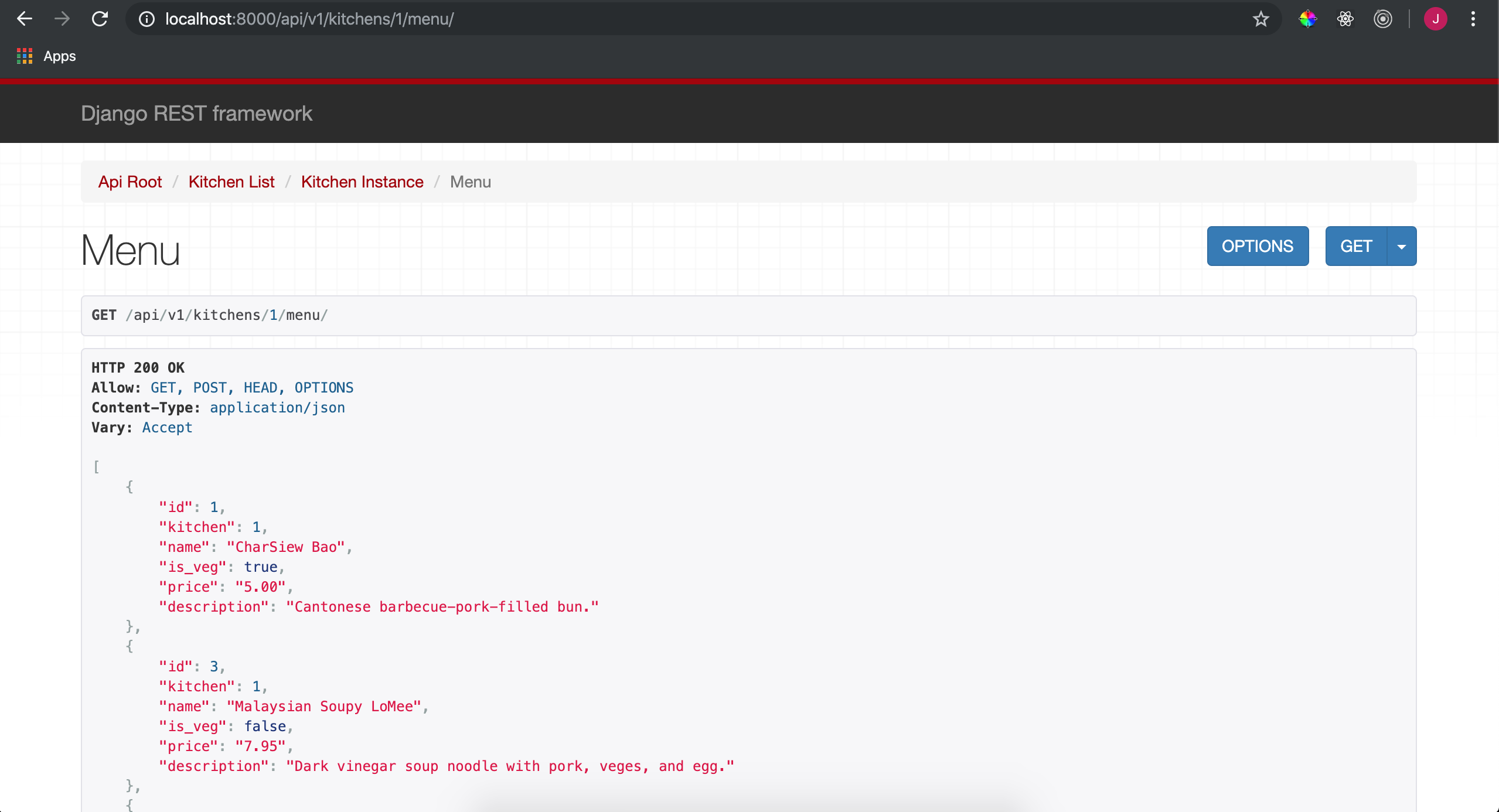The width and height of the screenshot is (1499, 812).
Task: Send an OPTIONS request with the button
Action: pyautogui.click(x=1258, y=246)
